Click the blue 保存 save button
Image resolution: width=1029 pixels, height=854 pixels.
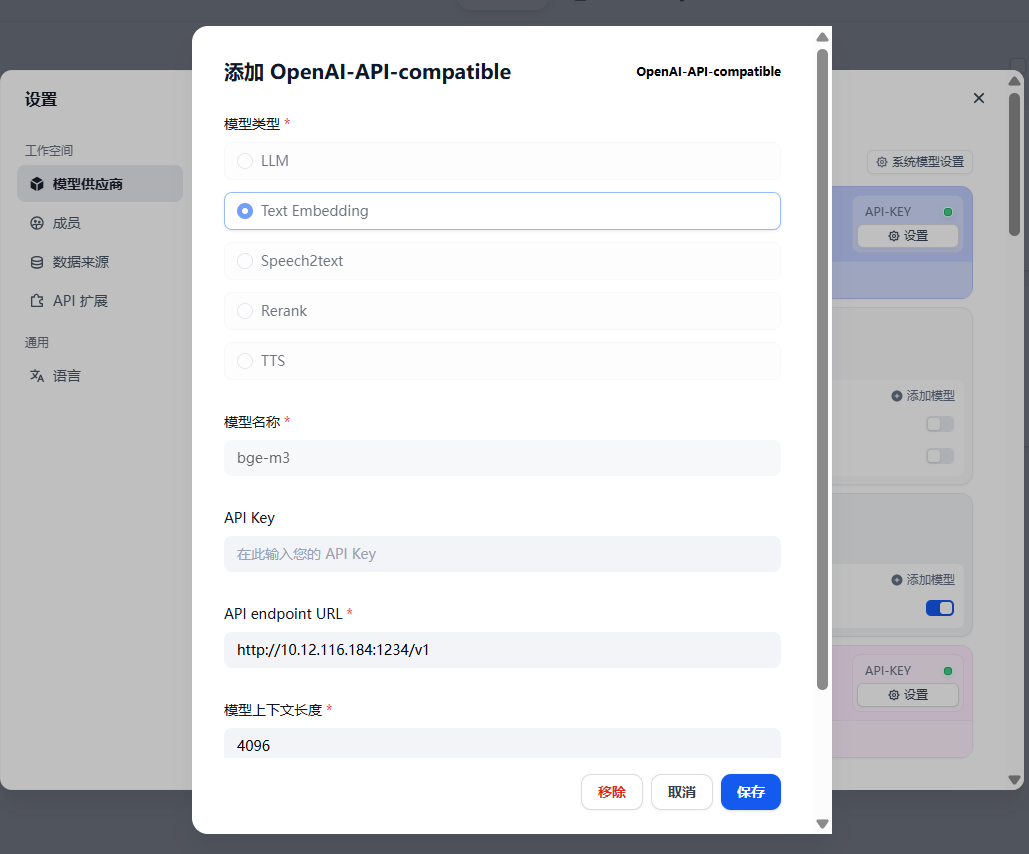click(751, 792)
